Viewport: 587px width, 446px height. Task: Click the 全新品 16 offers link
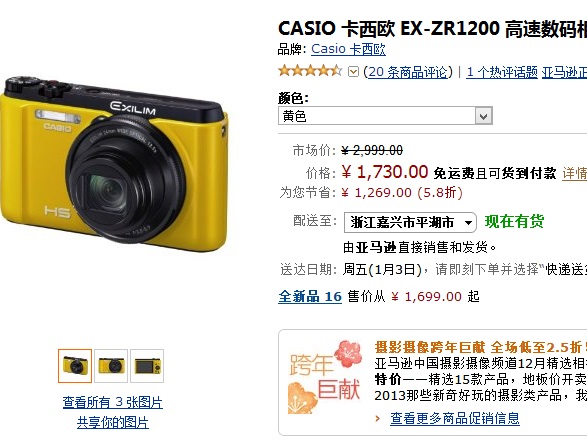310,297
